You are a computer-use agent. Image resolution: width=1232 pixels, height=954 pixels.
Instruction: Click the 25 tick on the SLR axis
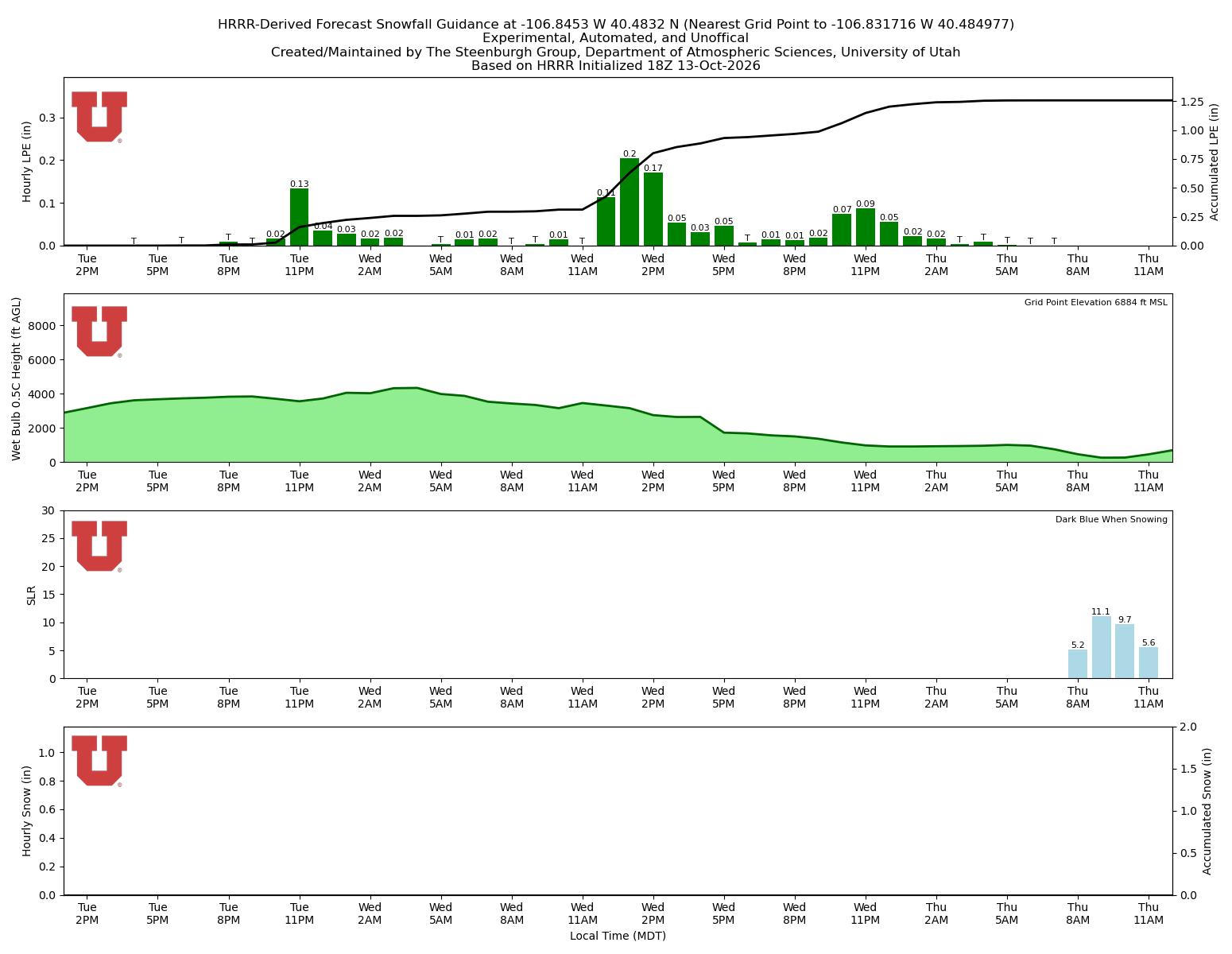click(50, 538)
